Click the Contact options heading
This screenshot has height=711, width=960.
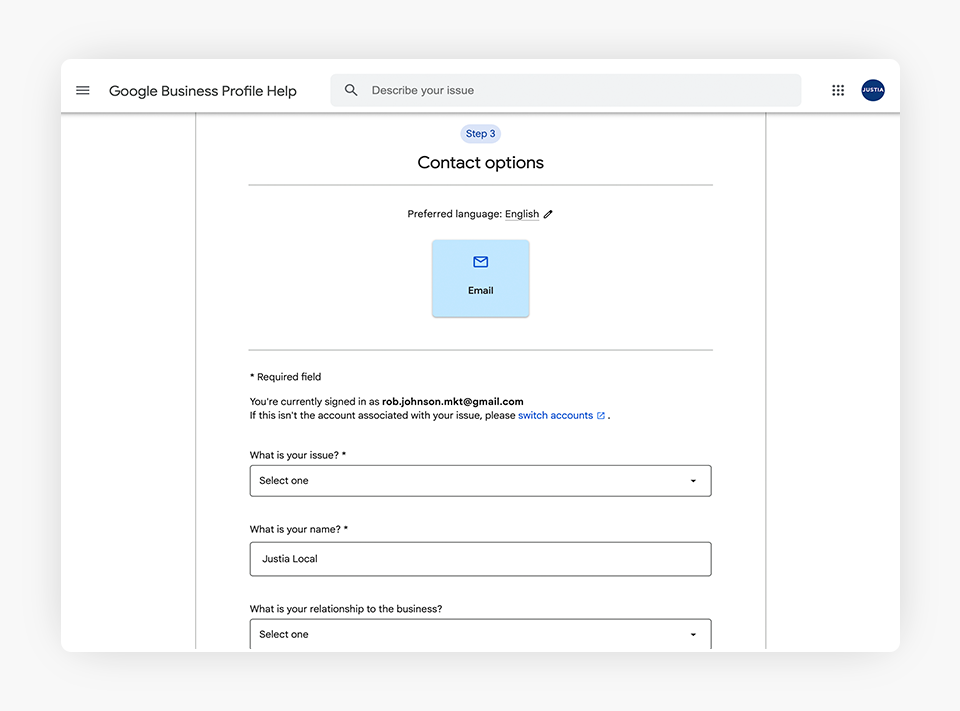[x=480, y=163]
